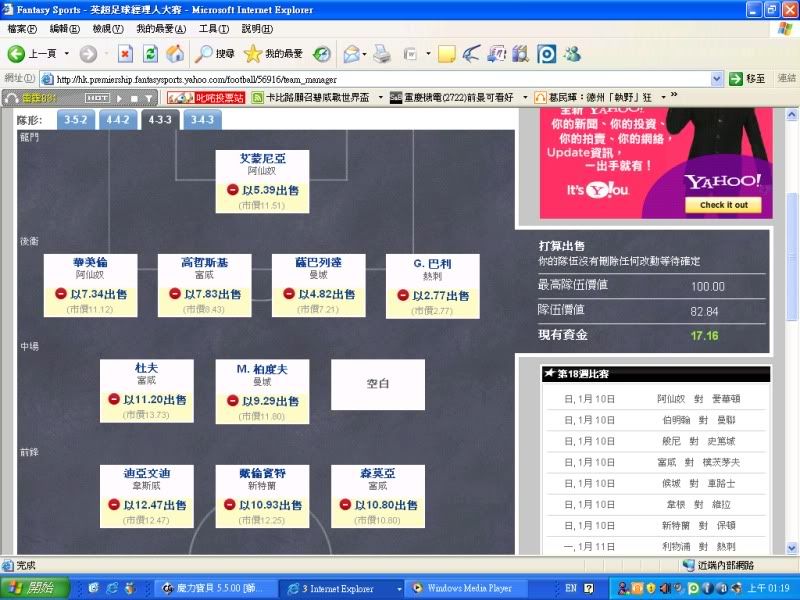
Task: Expand the address bar URL dropdown
Action: (x=717, y=79)
